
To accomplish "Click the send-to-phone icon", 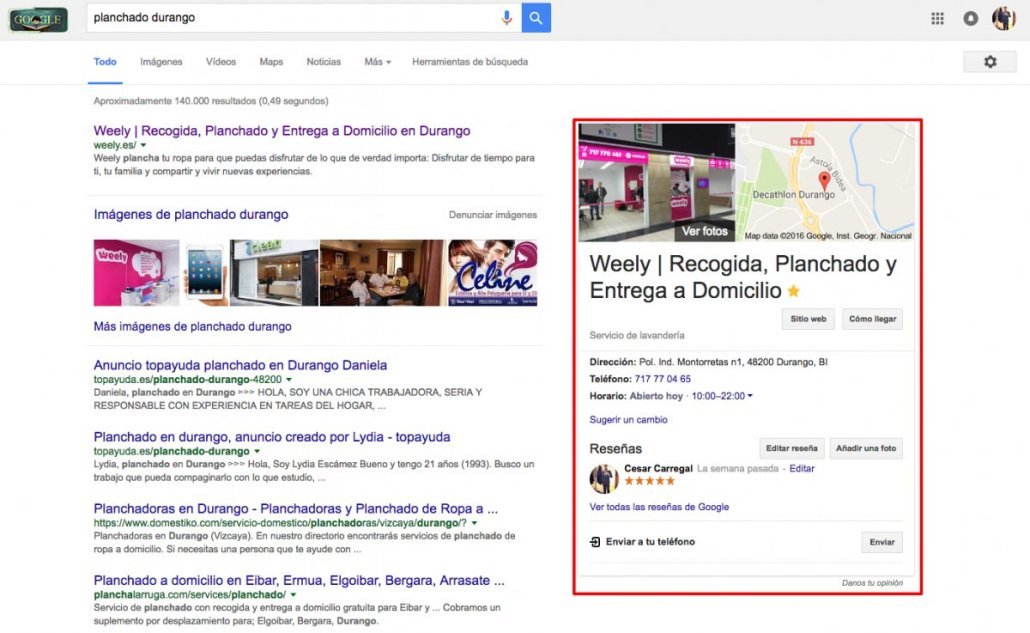I will [594, 542].
